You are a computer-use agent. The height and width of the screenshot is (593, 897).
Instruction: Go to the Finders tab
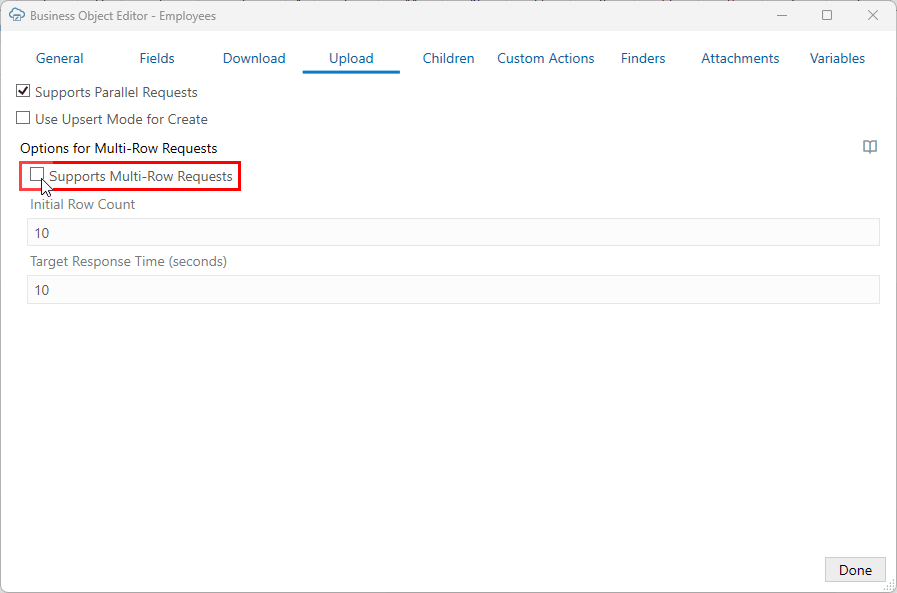(x=642, y=58)
